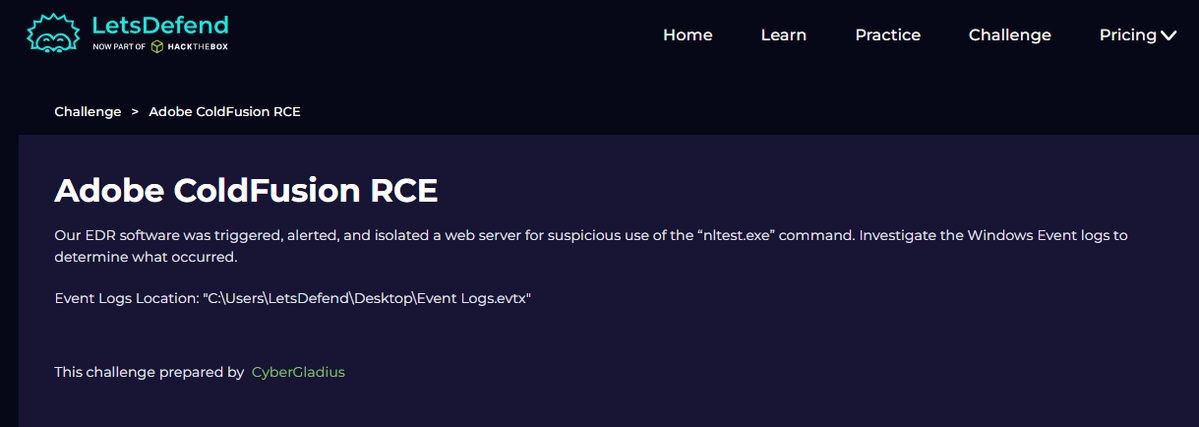This screenshot has height=427, width=1199.
Task: Open the Learn menu item
Action: (x=783, y=35)
